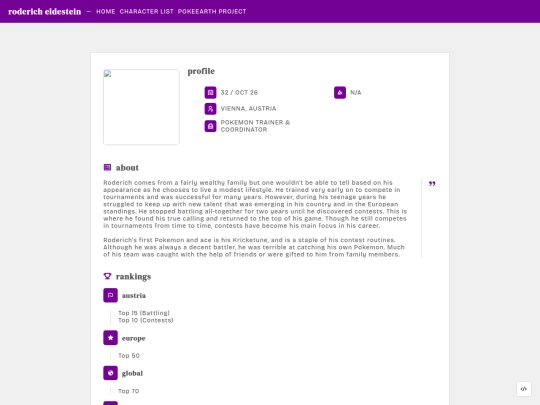Click the "global" ranking label
The width and height of the screenshot is (540, 405).
[x=132, y=373]
